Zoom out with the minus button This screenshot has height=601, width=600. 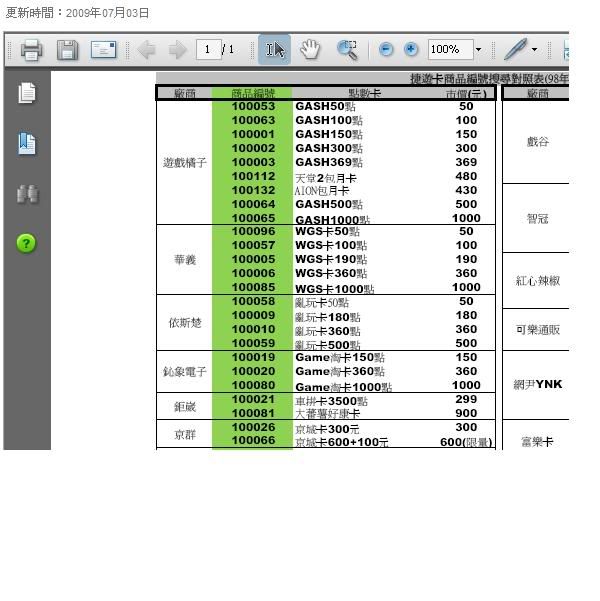click(x=386, y=49)
